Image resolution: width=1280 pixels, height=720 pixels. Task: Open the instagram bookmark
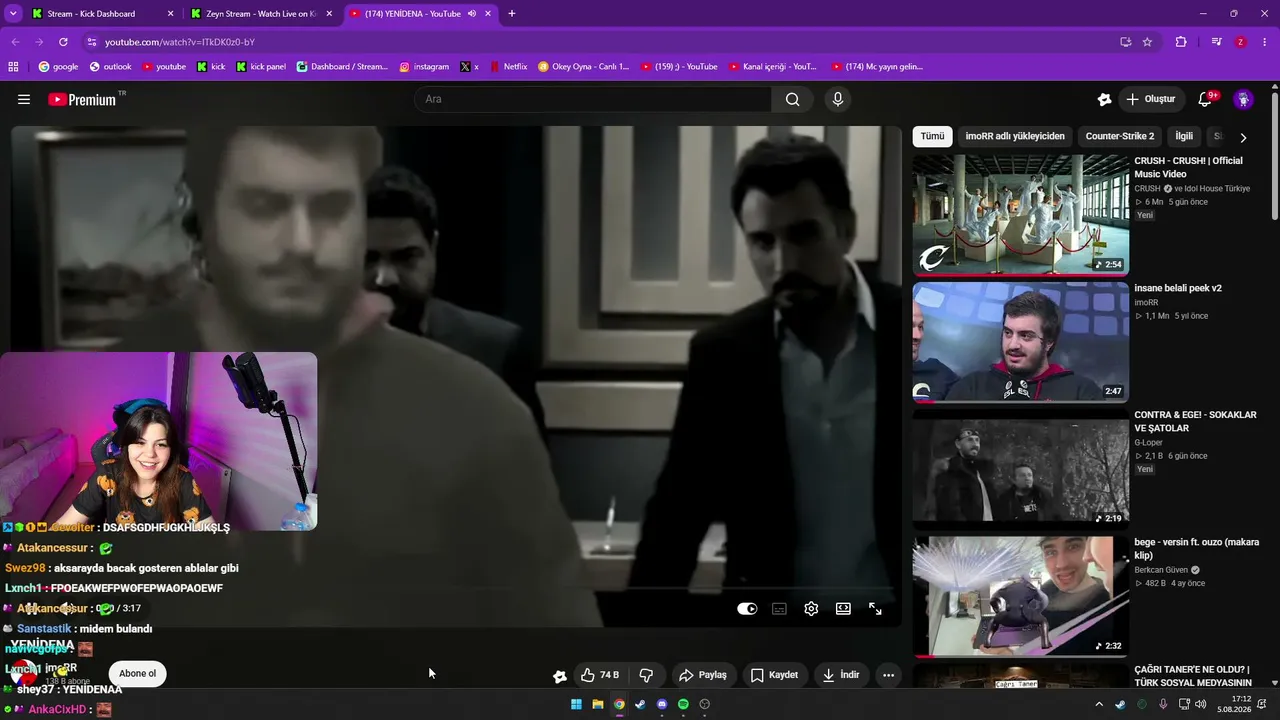pyautogui.click(x=424, y=67)
